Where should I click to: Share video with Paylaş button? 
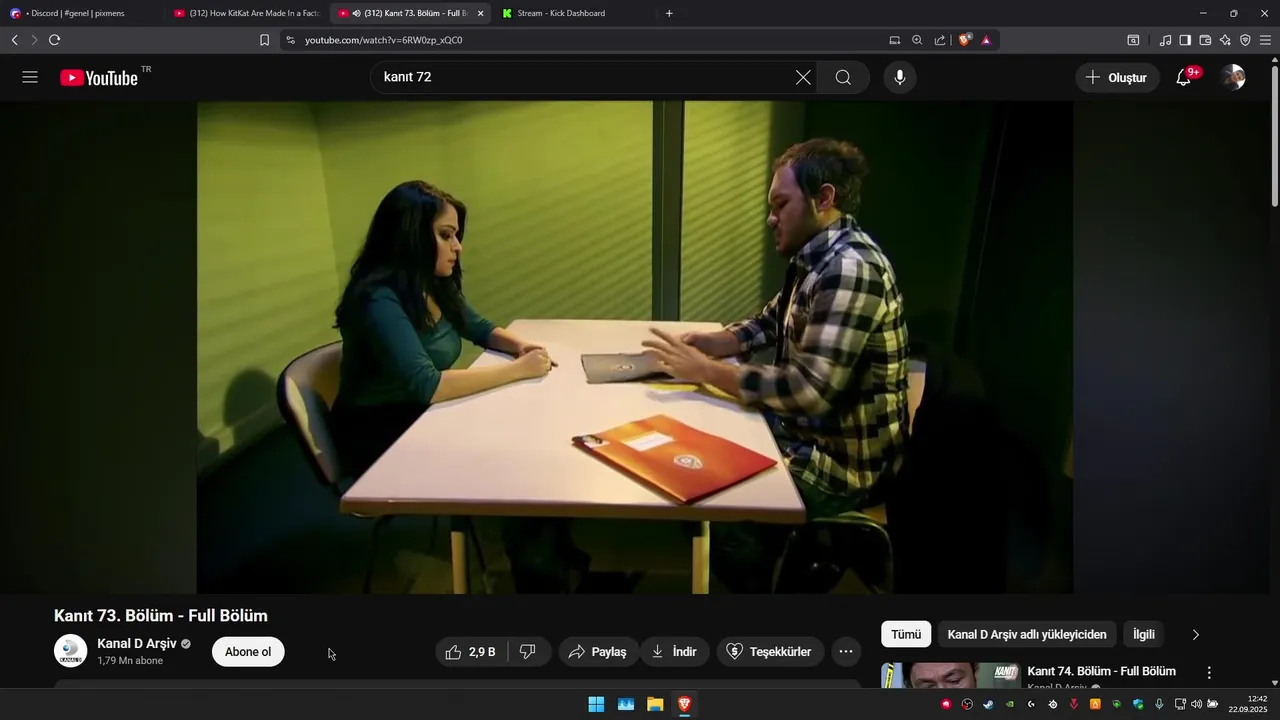coord(598,652)
